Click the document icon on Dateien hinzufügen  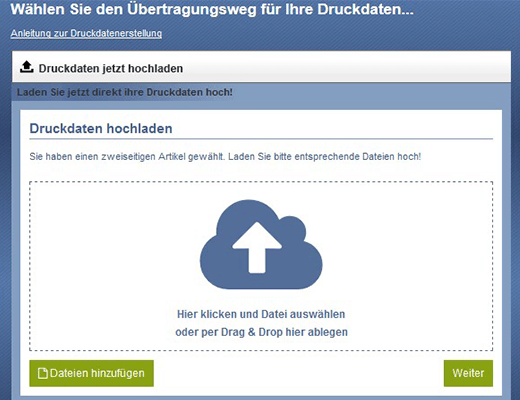click(x=43, y=373)
